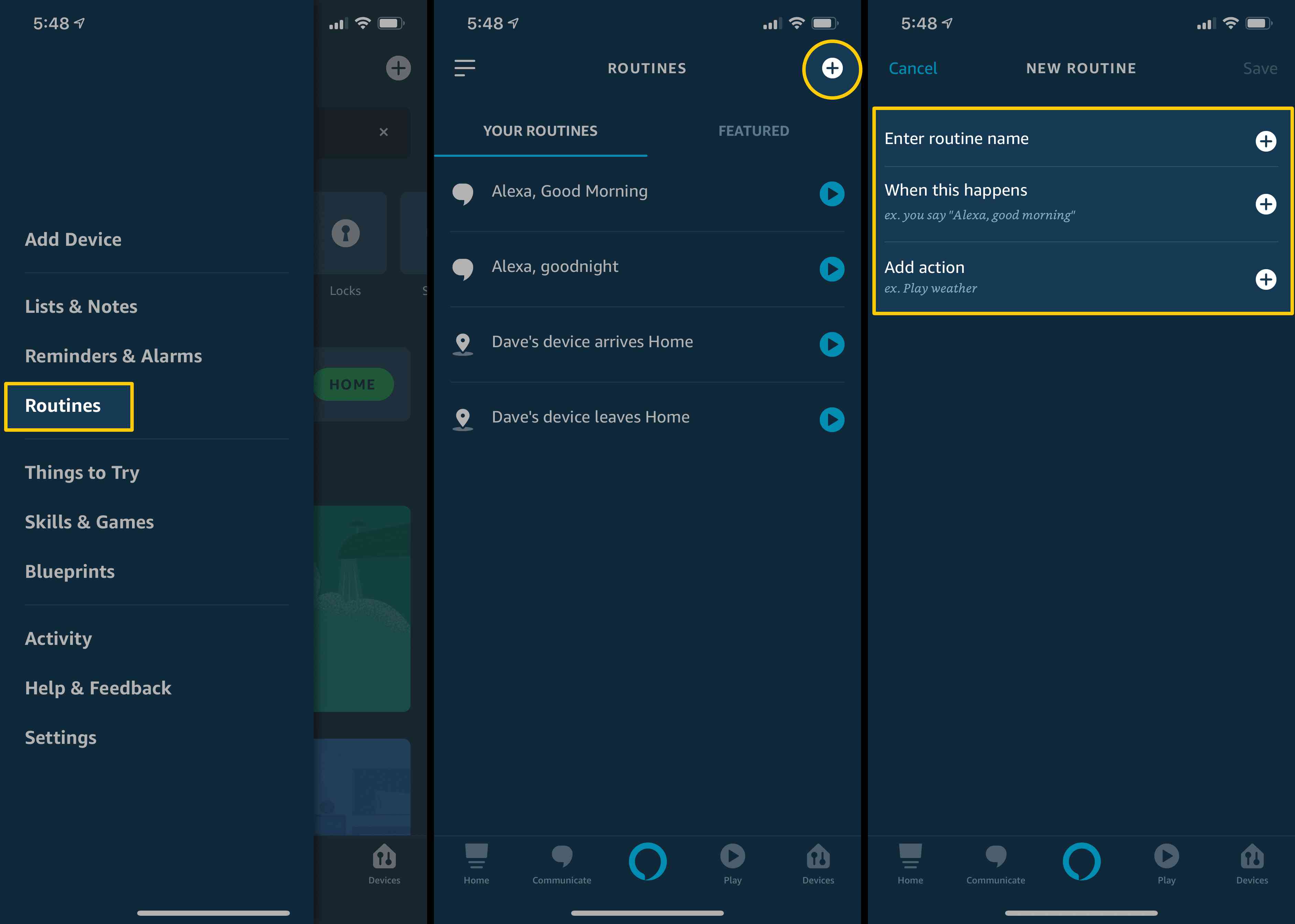The image size is (1295, 924).
Task: Open the Alexa, goodnight routine
Action: (555, 267)
